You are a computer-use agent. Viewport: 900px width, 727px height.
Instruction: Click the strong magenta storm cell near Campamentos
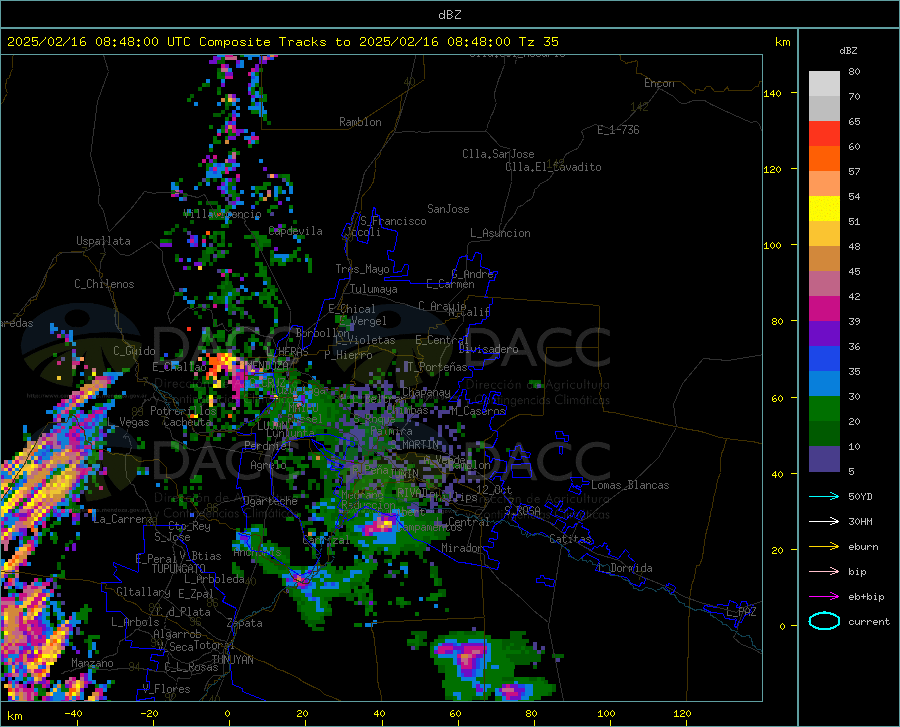(x=381, y=525)
